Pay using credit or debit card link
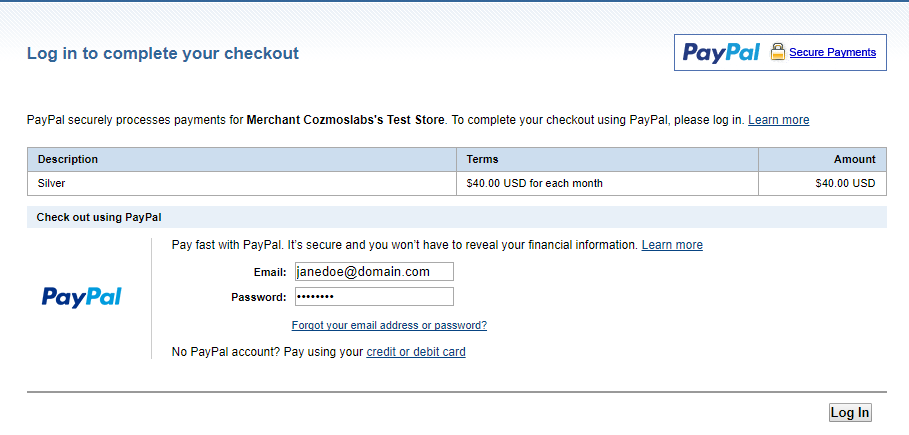The width and height of the screenshot is (909, 435). pyautogui.click(x=416, y=352)
